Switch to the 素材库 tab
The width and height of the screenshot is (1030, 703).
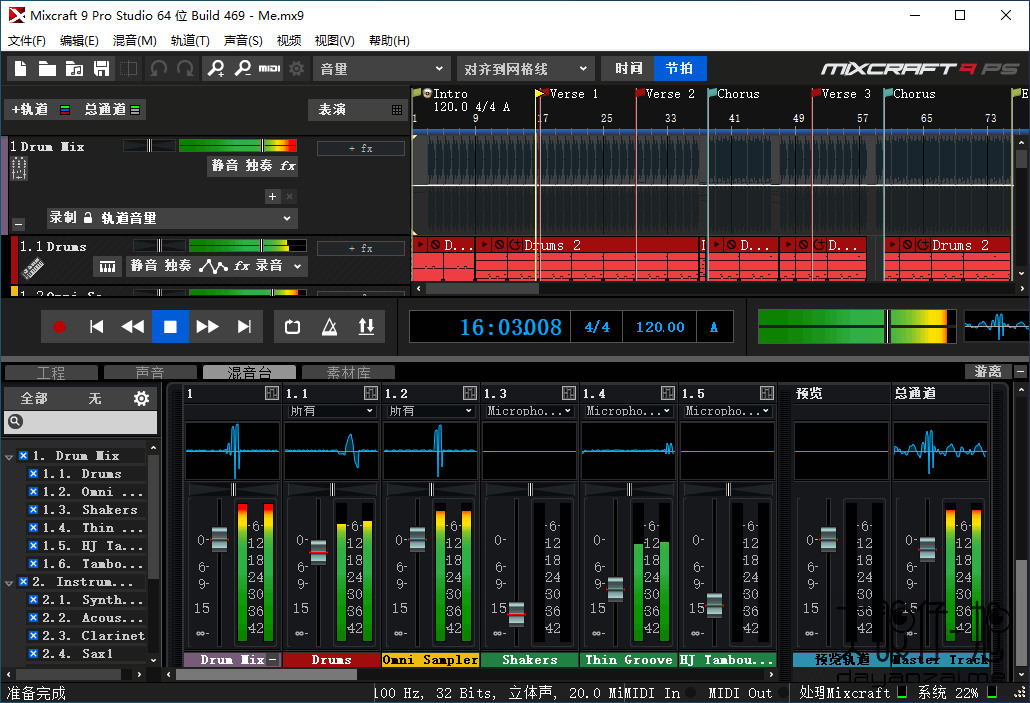pyautogui.click(x=349, y=373)
